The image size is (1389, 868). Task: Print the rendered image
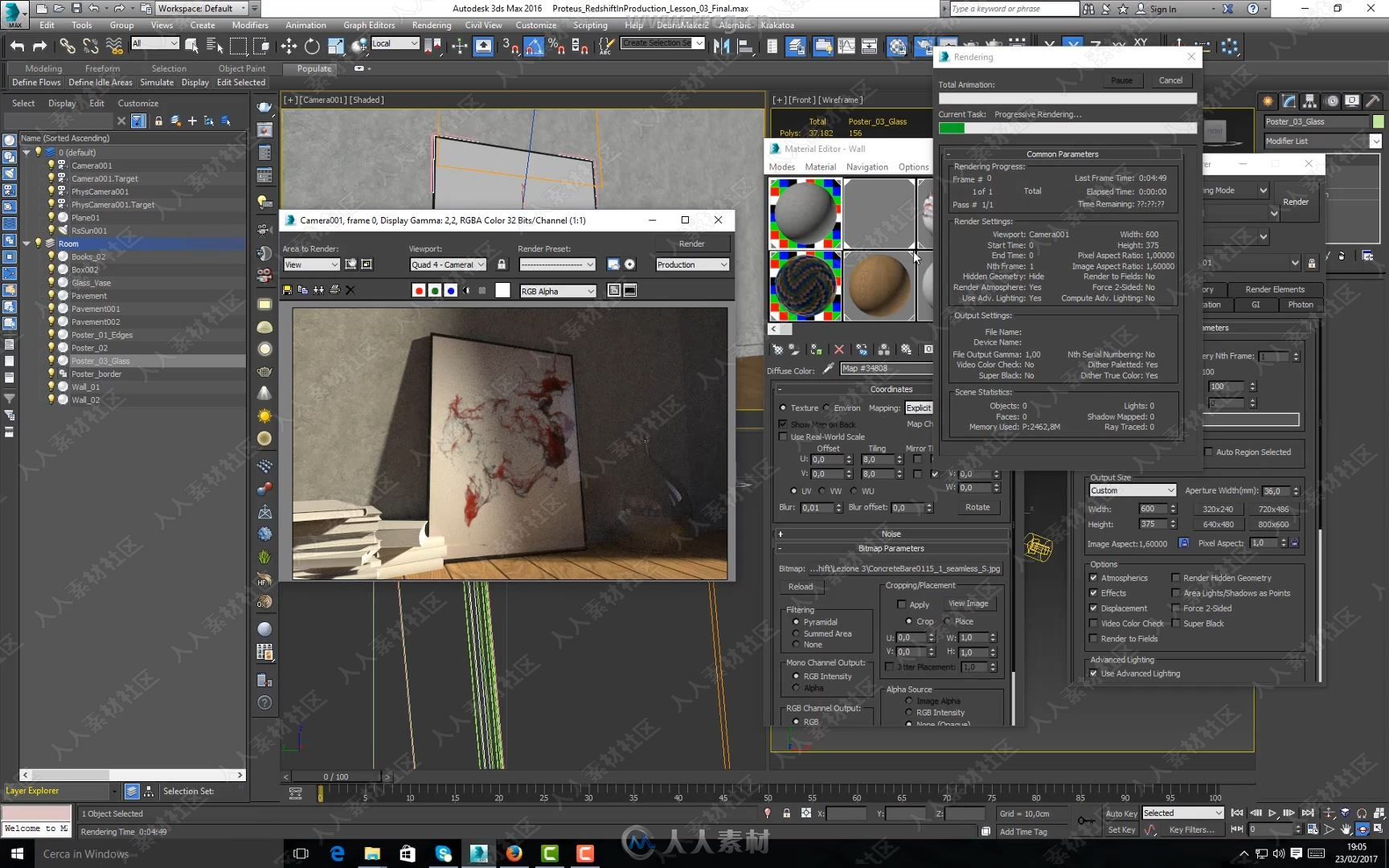click(x=334, y=290)
